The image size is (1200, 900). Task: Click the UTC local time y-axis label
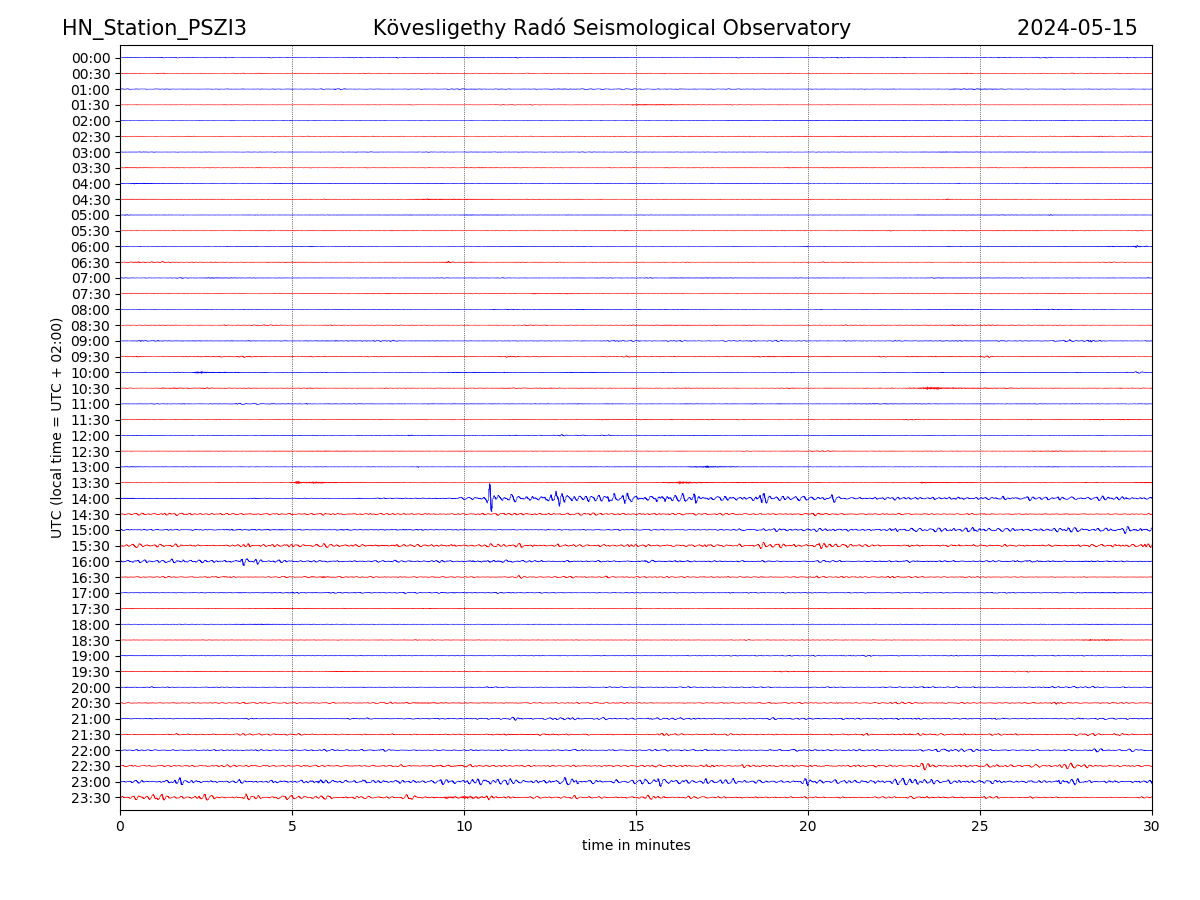pos(57,427)
